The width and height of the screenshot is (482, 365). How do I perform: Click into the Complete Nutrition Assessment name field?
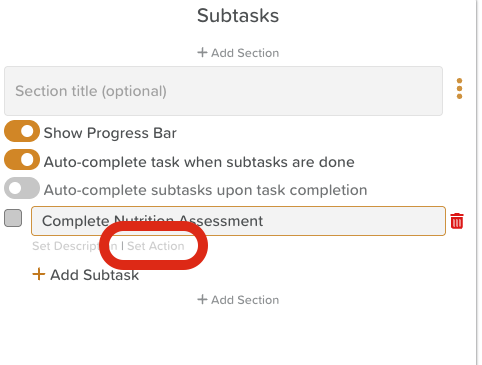click(238, 221)
